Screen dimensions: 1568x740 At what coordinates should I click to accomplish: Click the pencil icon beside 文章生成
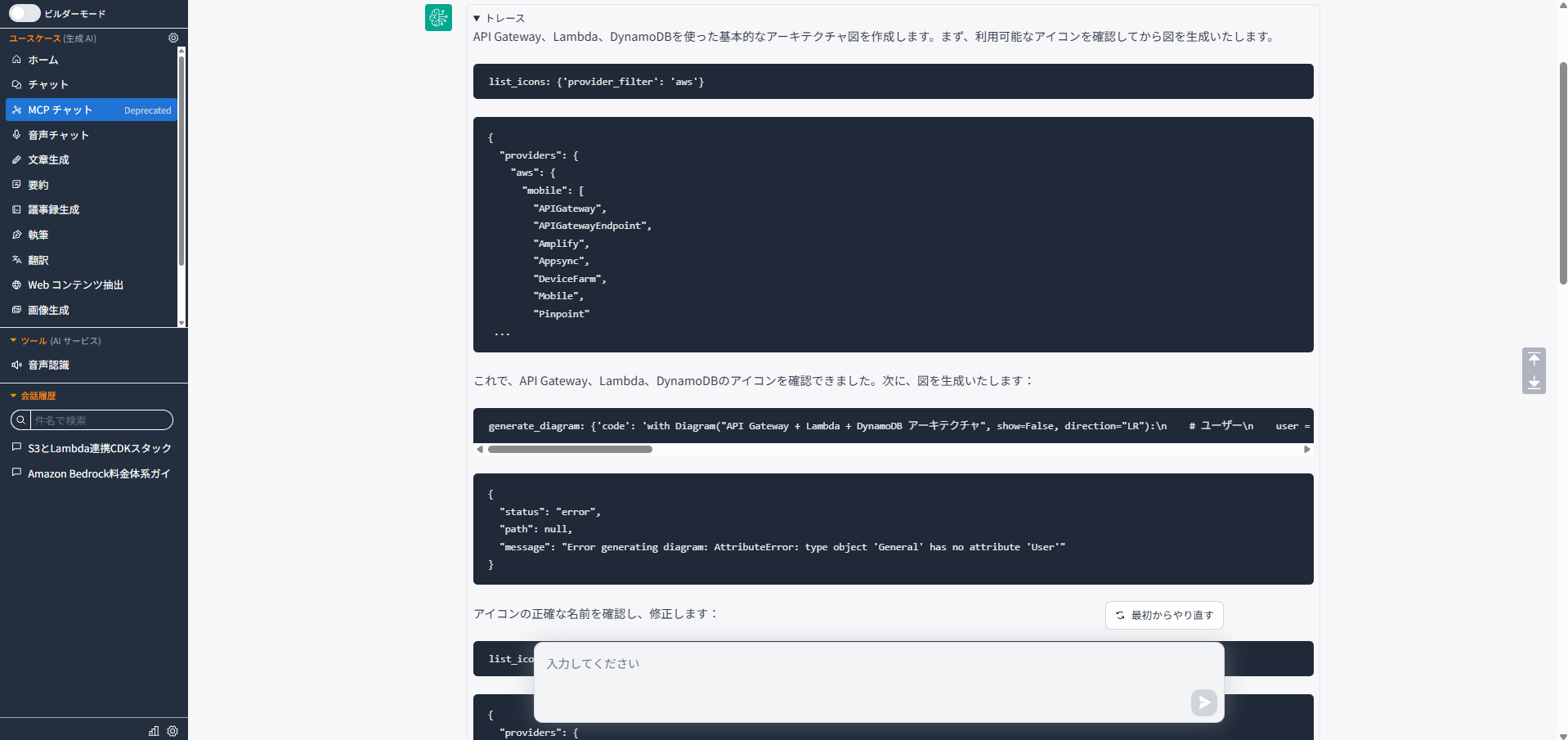pos(16,159)
